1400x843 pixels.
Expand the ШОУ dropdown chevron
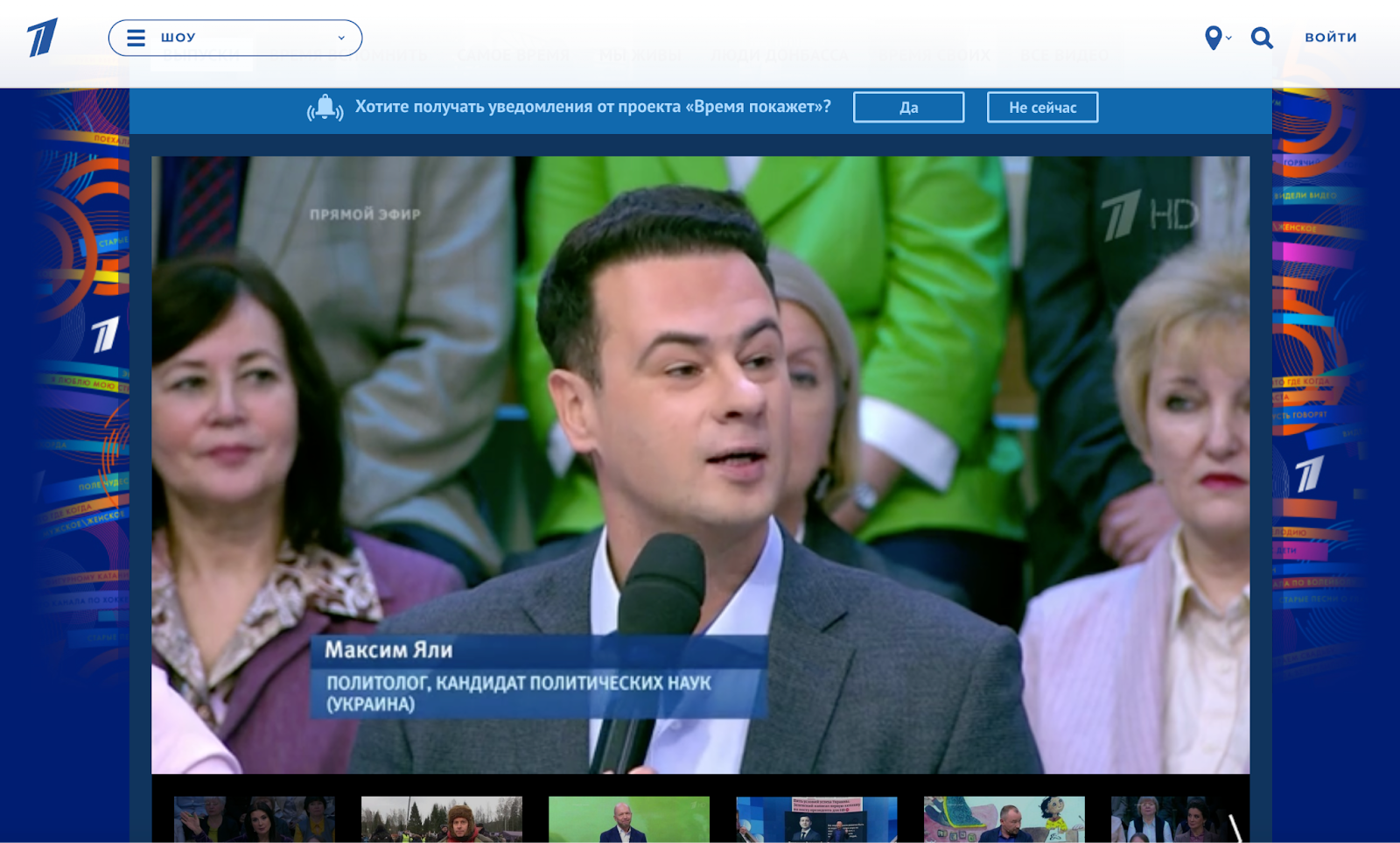coord(341,38)
